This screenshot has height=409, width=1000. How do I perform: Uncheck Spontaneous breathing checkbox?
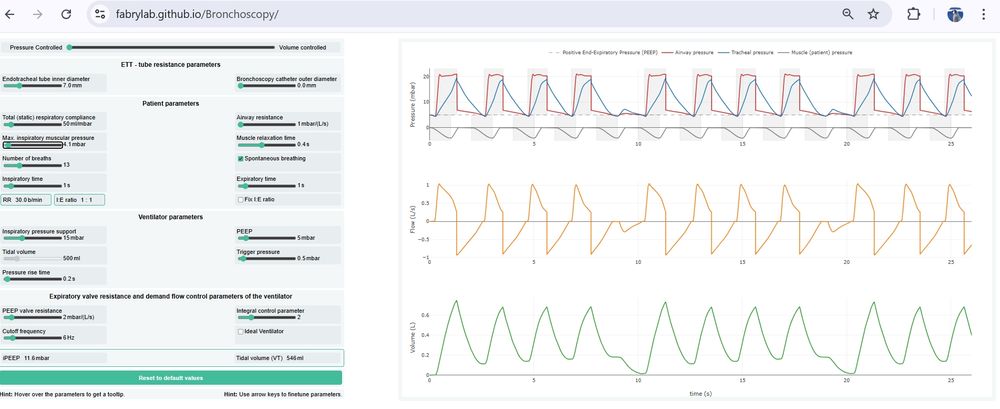coord(240,158)
